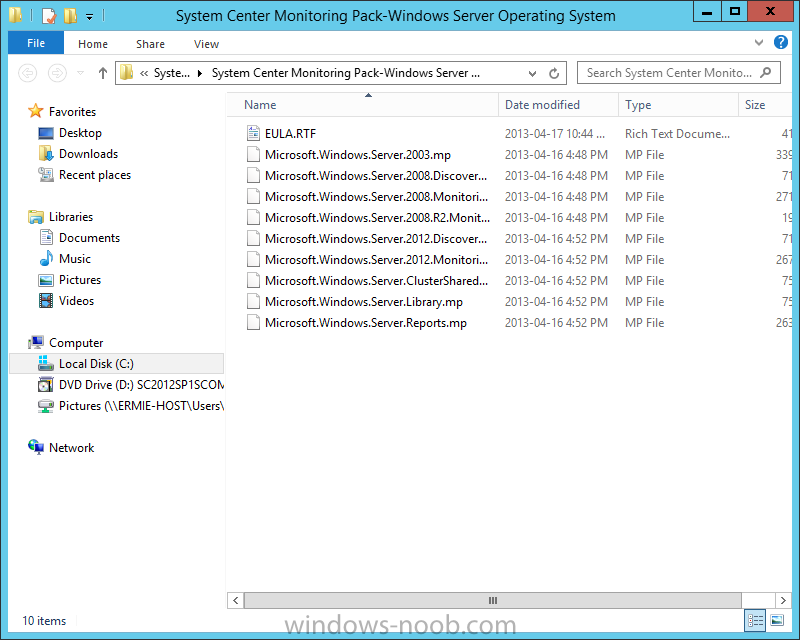Open the address bar history dropdown

pyautogui.click(x=532, y=73)
